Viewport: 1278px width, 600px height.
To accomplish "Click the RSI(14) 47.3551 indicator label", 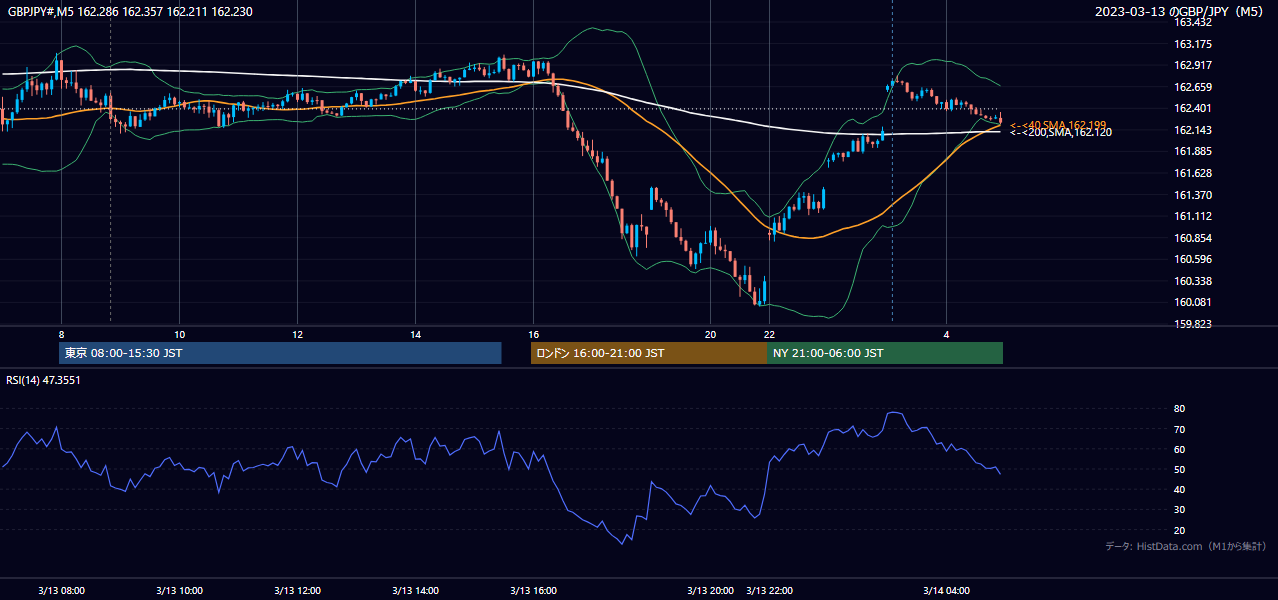I will [44, 380].
